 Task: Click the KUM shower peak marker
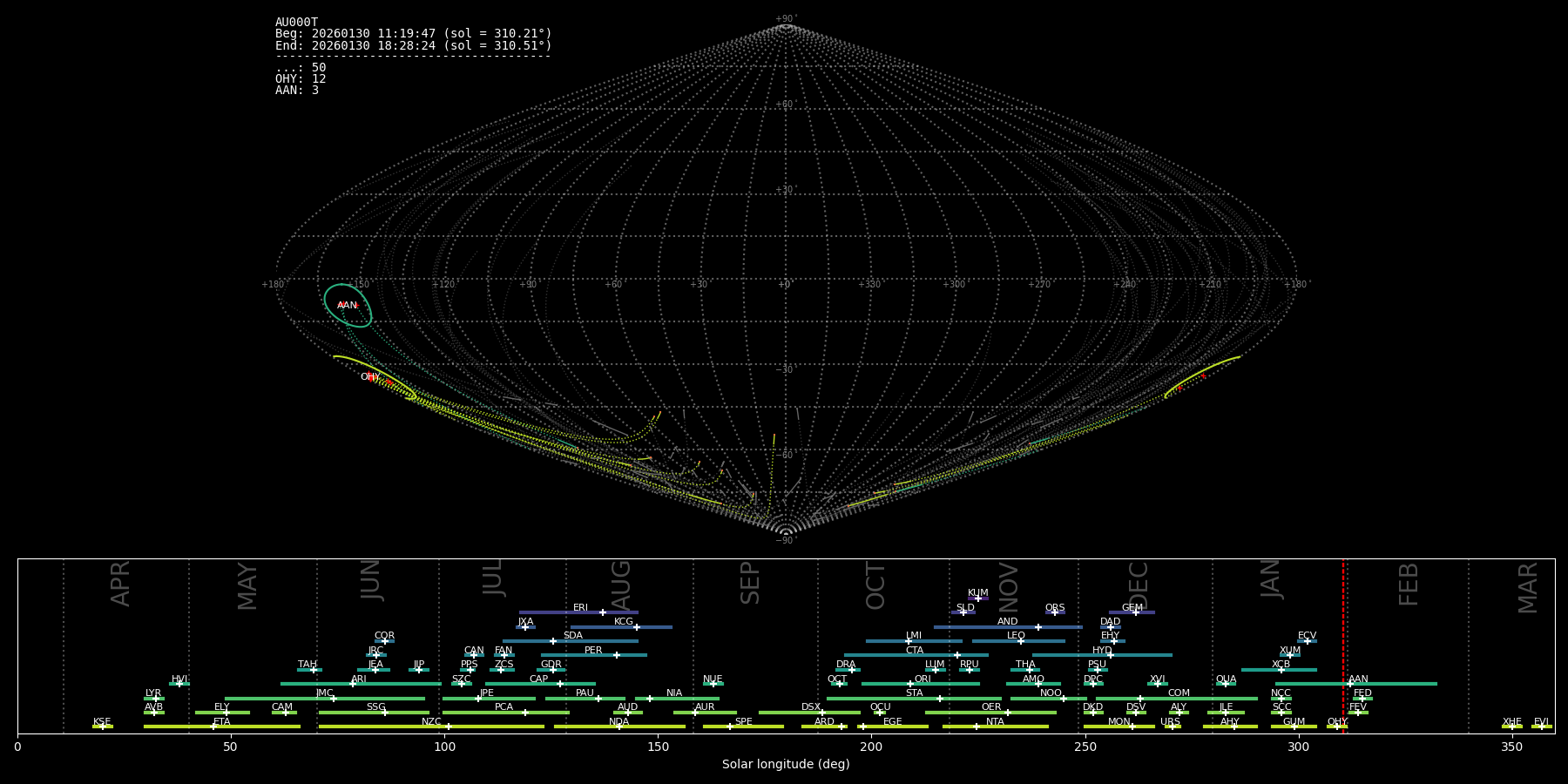tap(978, 598)
